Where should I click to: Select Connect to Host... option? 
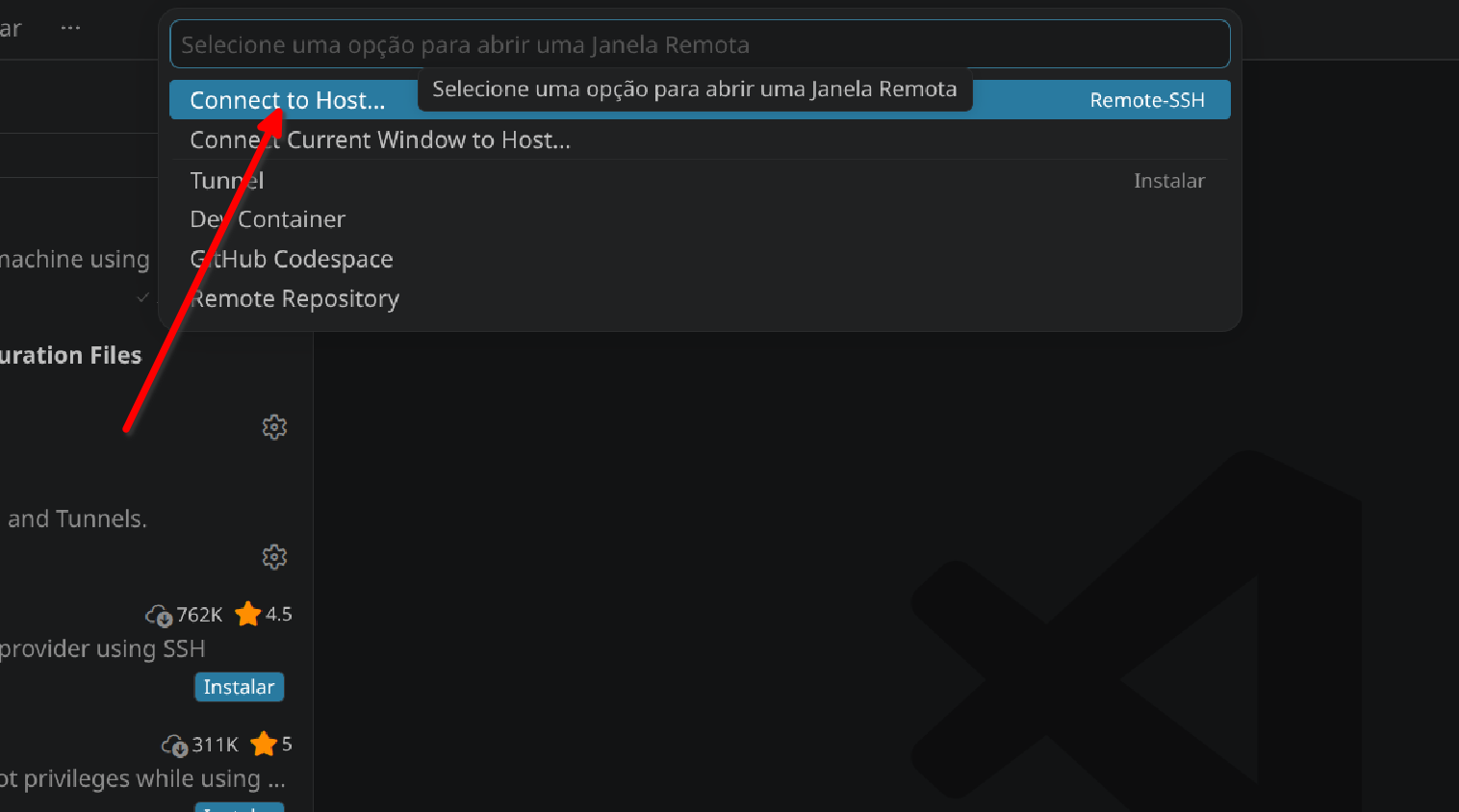click(x=700, y=100)
